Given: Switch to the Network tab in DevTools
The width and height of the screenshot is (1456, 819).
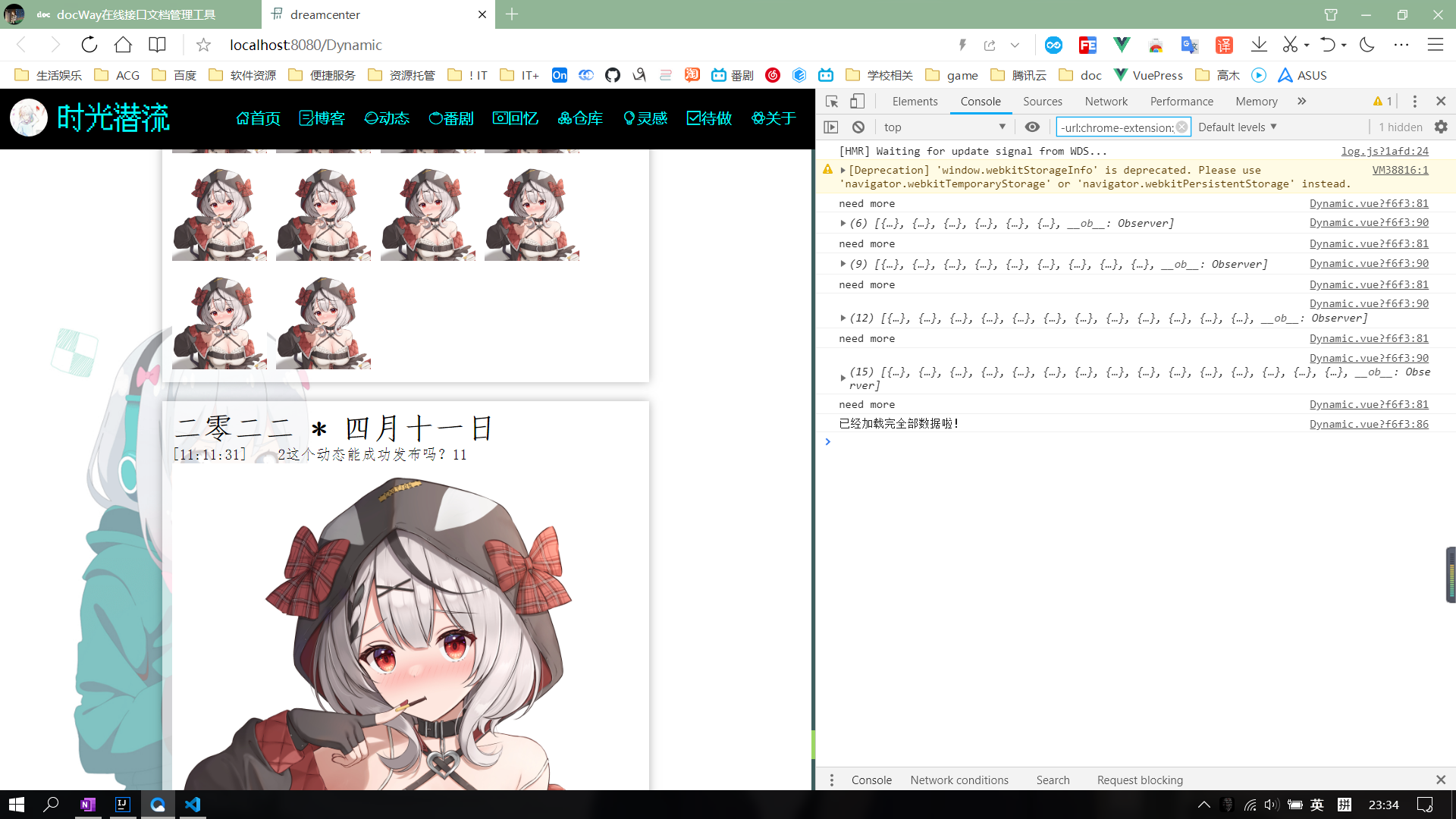Looking at the screenshot, I should click(1106, 101).
